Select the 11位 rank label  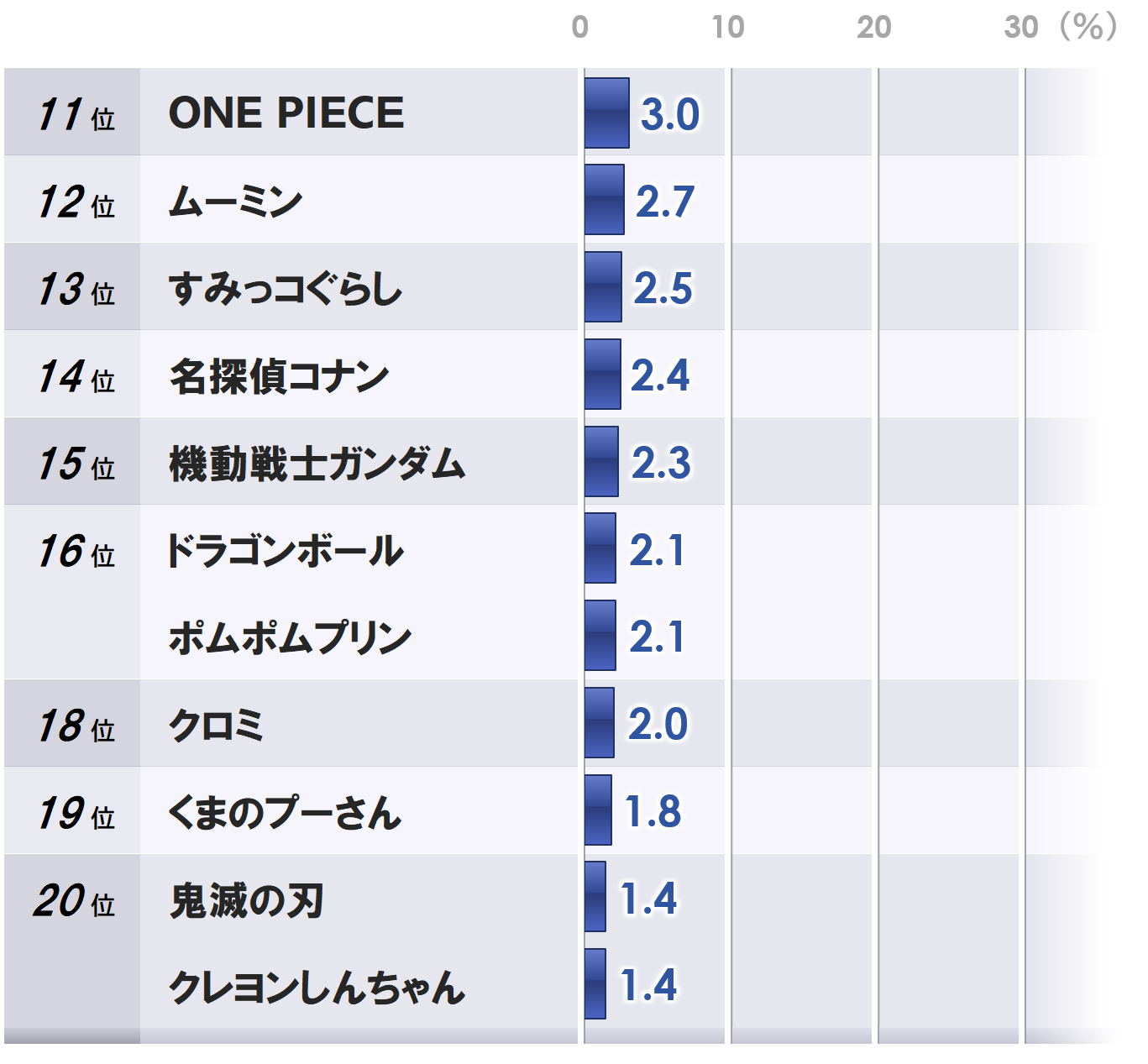76,115
